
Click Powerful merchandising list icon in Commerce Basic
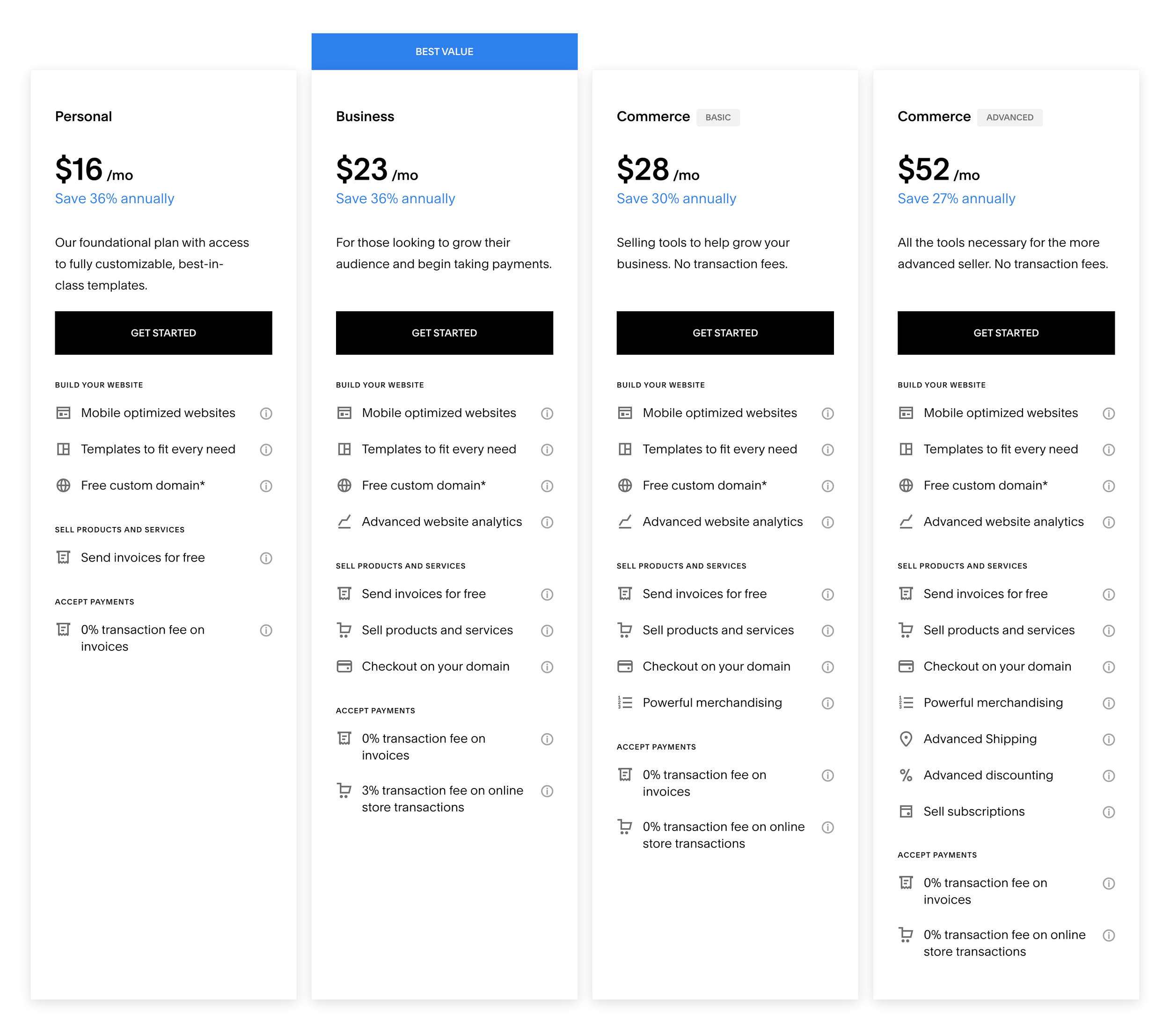624,703
